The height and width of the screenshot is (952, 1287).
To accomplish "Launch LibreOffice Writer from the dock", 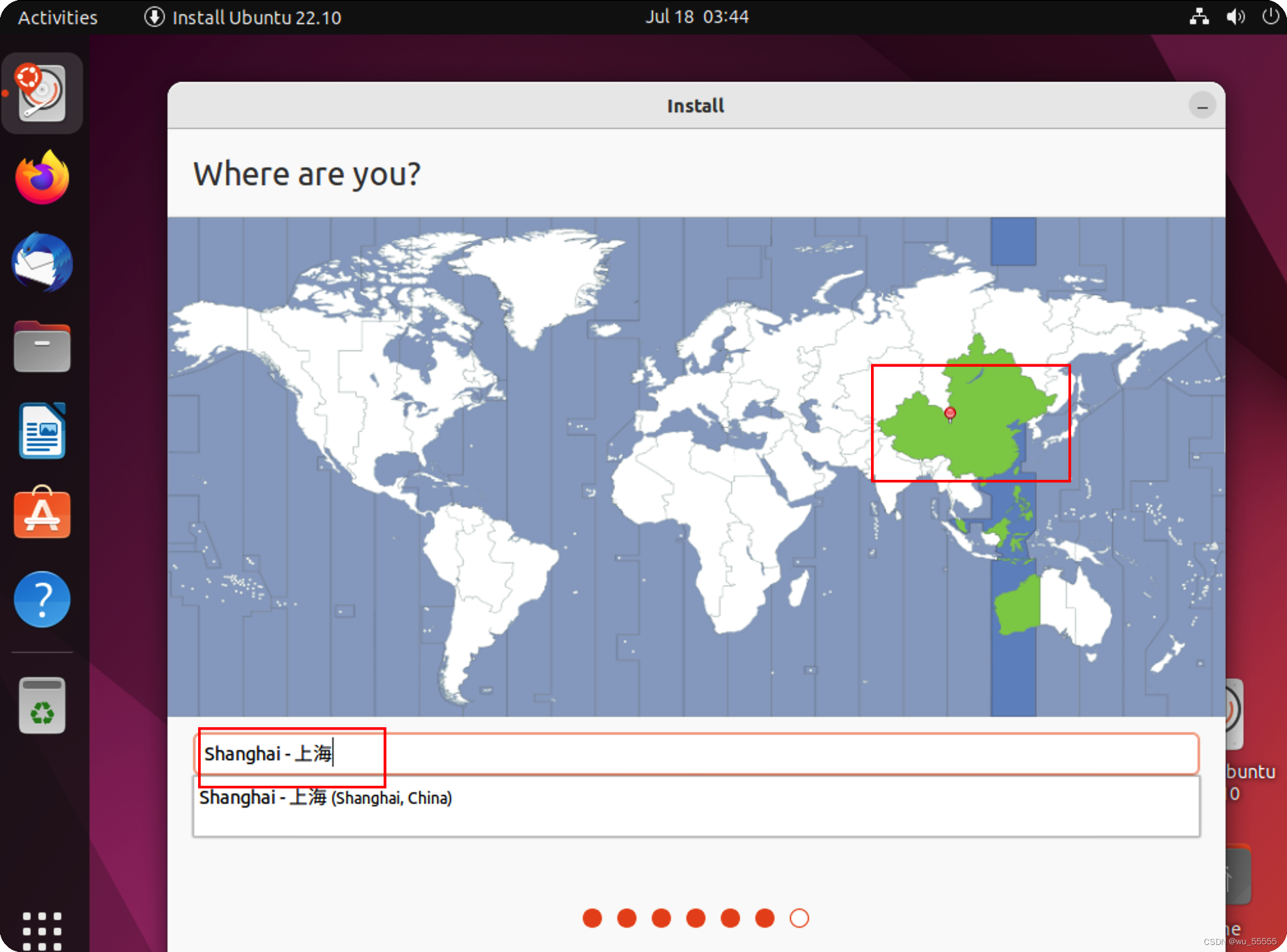I will 42,431.
